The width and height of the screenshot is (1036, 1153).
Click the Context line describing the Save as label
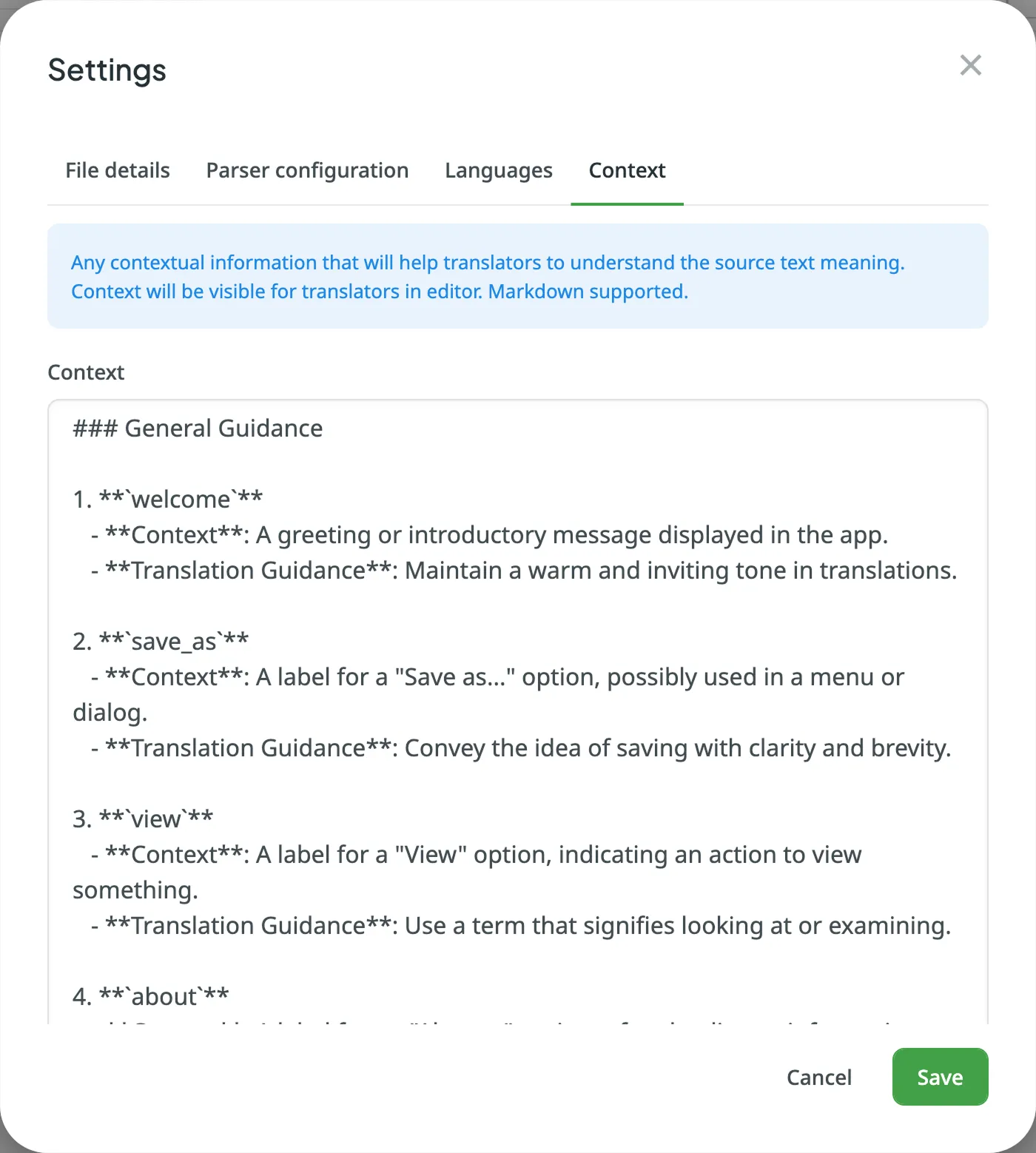(496, 676)
